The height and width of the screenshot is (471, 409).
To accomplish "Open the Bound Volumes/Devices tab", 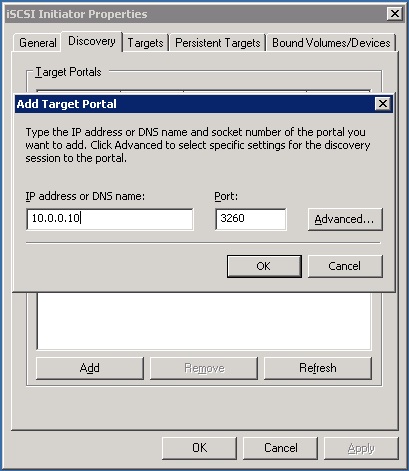I will point(331,43).
